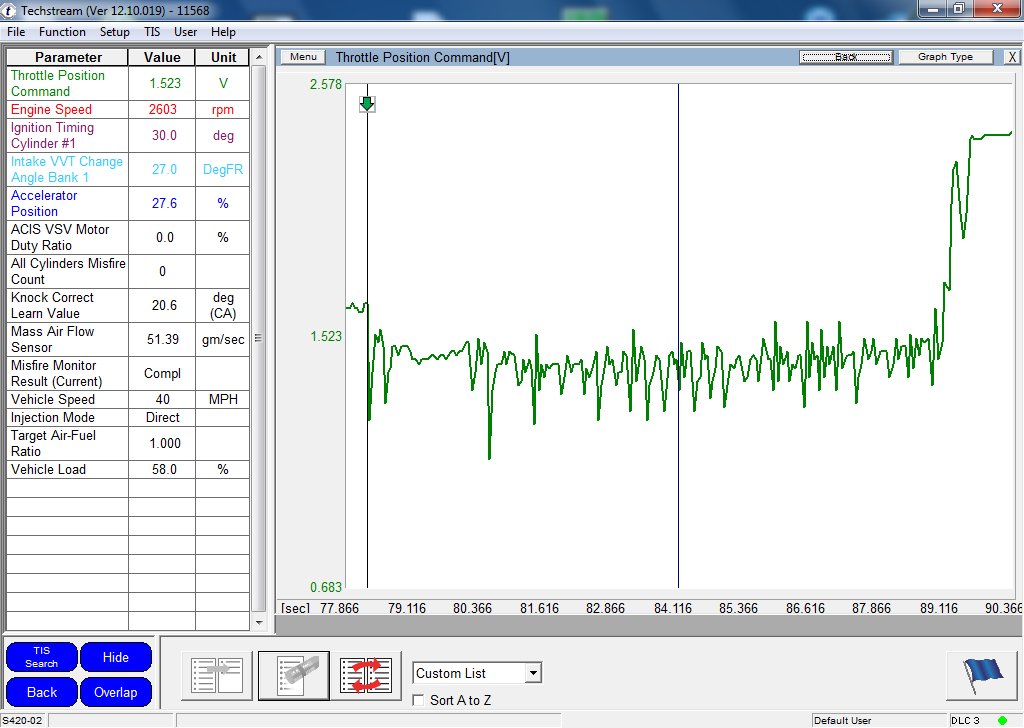Click the Hide button

pyautogui.click(x=116, y=657)
